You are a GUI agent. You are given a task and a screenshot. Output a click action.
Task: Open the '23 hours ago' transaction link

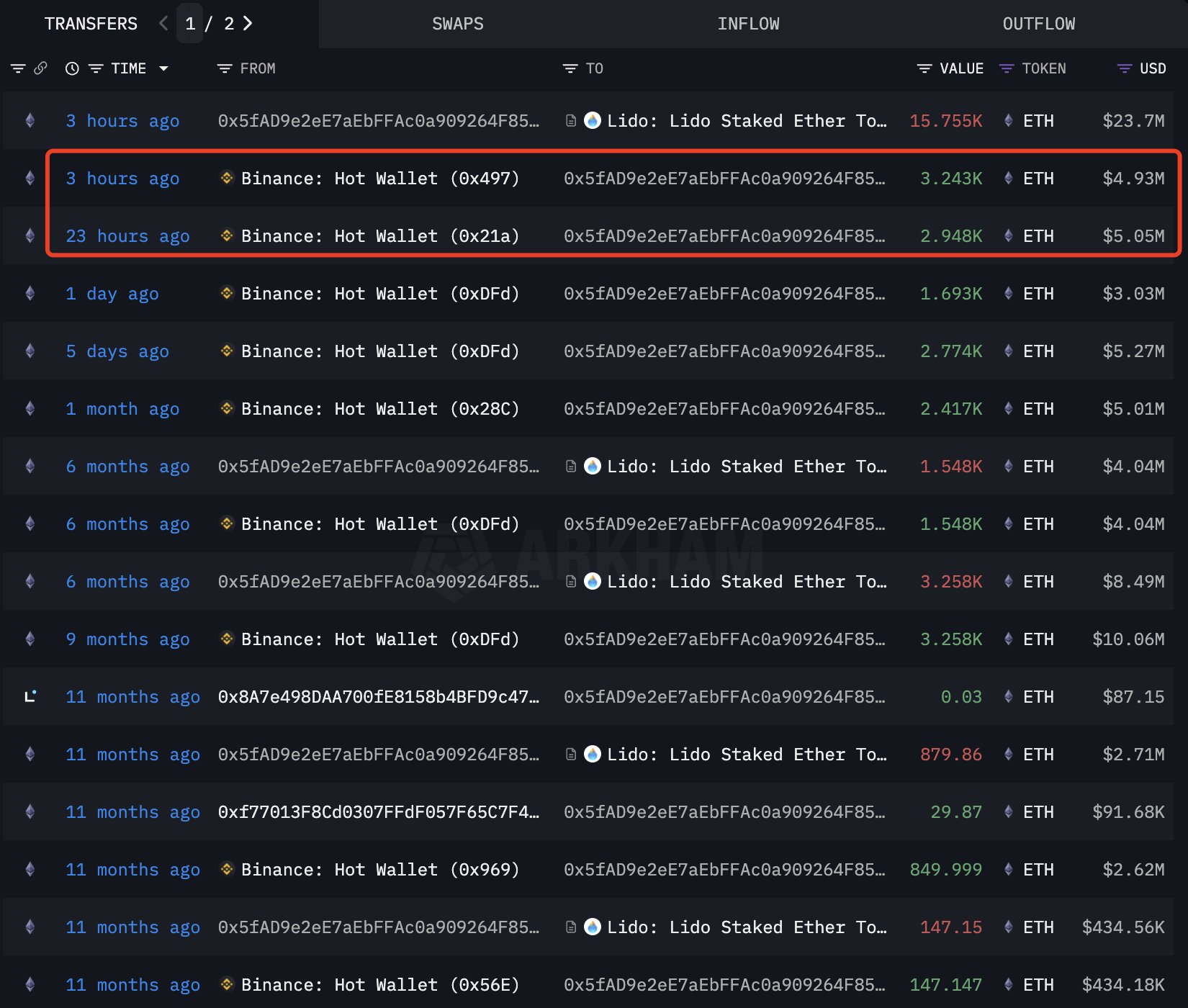127,236
